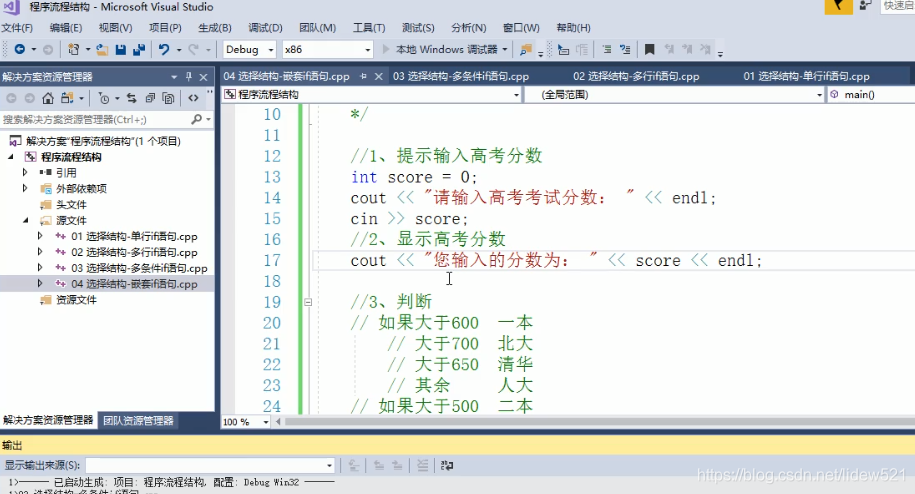Click the Save All icon

point(139,50)
